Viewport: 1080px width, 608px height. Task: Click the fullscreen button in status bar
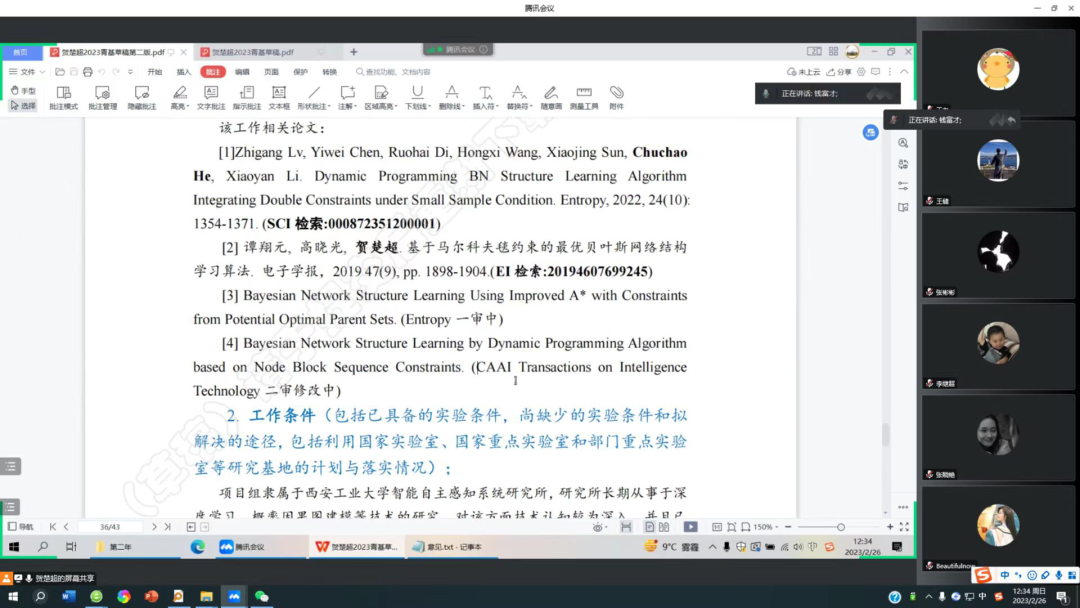[902, 526]
